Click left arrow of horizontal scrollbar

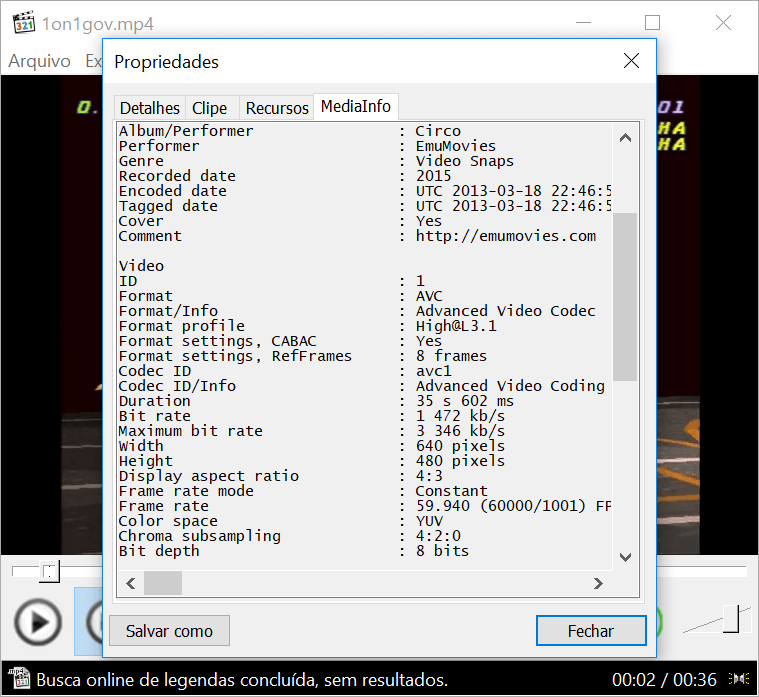(x=129, y=583)
